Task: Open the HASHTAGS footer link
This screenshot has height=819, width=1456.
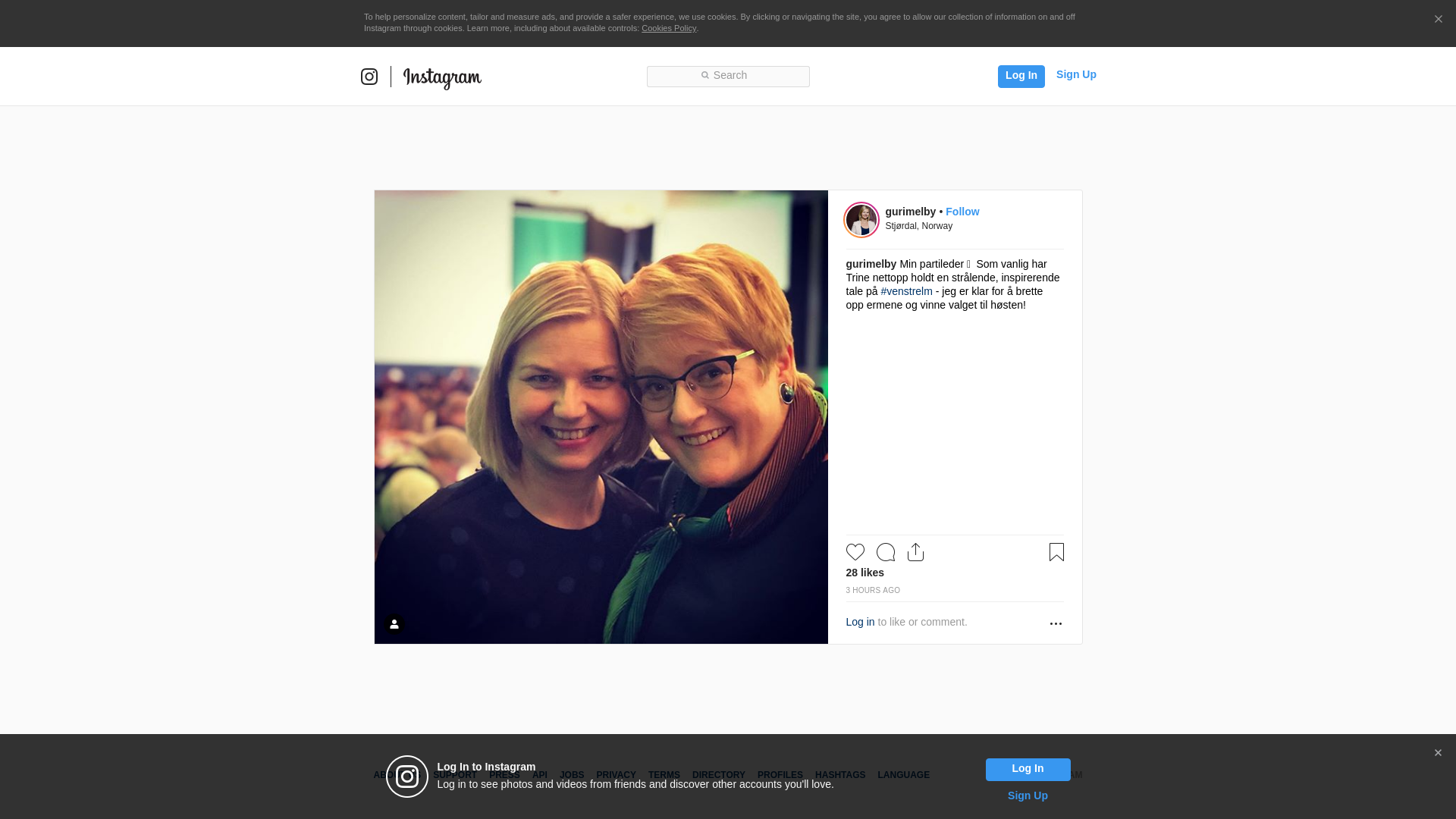Action: [840, 775]
